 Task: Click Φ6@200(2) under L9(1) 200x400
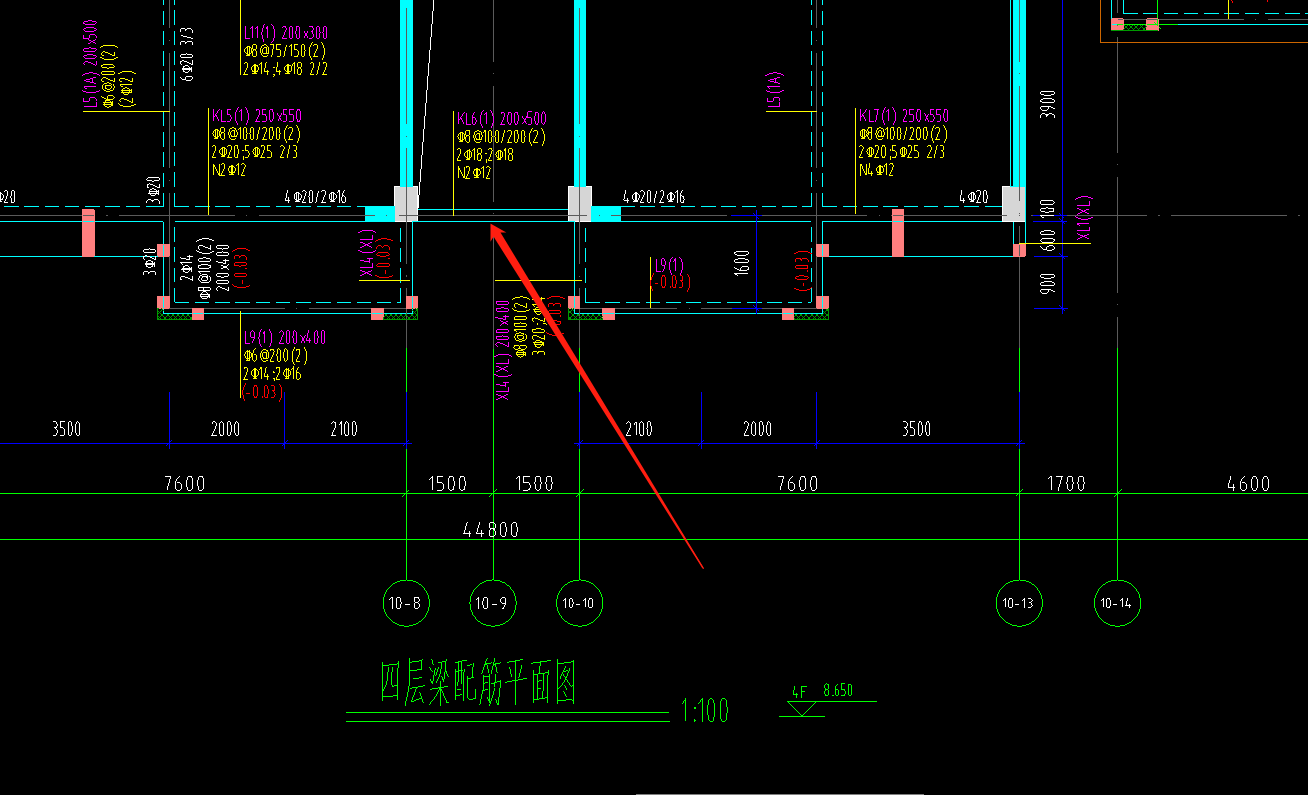[x=275, y=356]
